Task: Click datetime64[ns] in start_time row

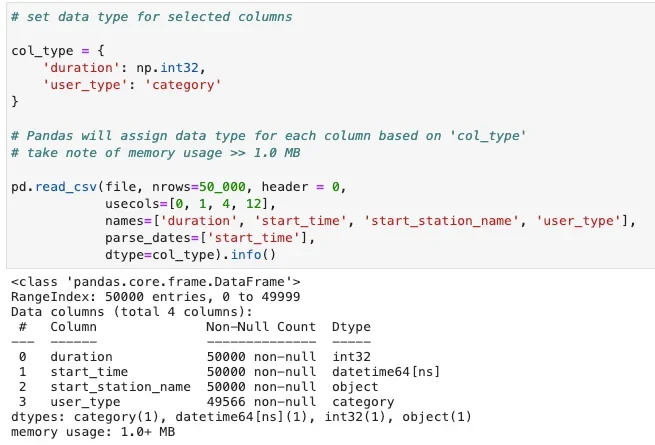Action: tap(386, 372)
